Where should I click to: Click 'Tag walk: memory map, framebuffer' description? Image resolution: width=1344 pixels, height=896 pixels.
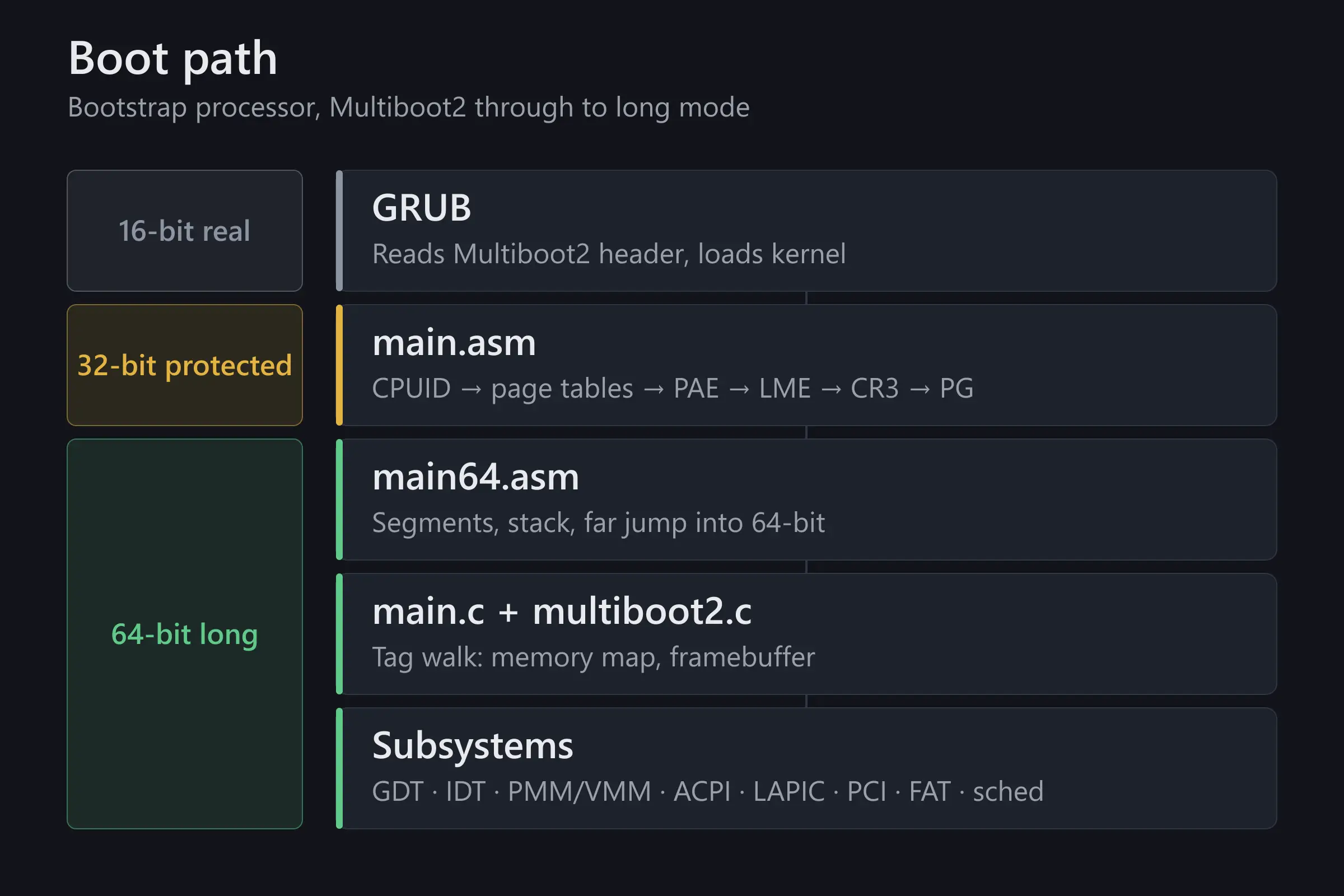click(593, 657)
